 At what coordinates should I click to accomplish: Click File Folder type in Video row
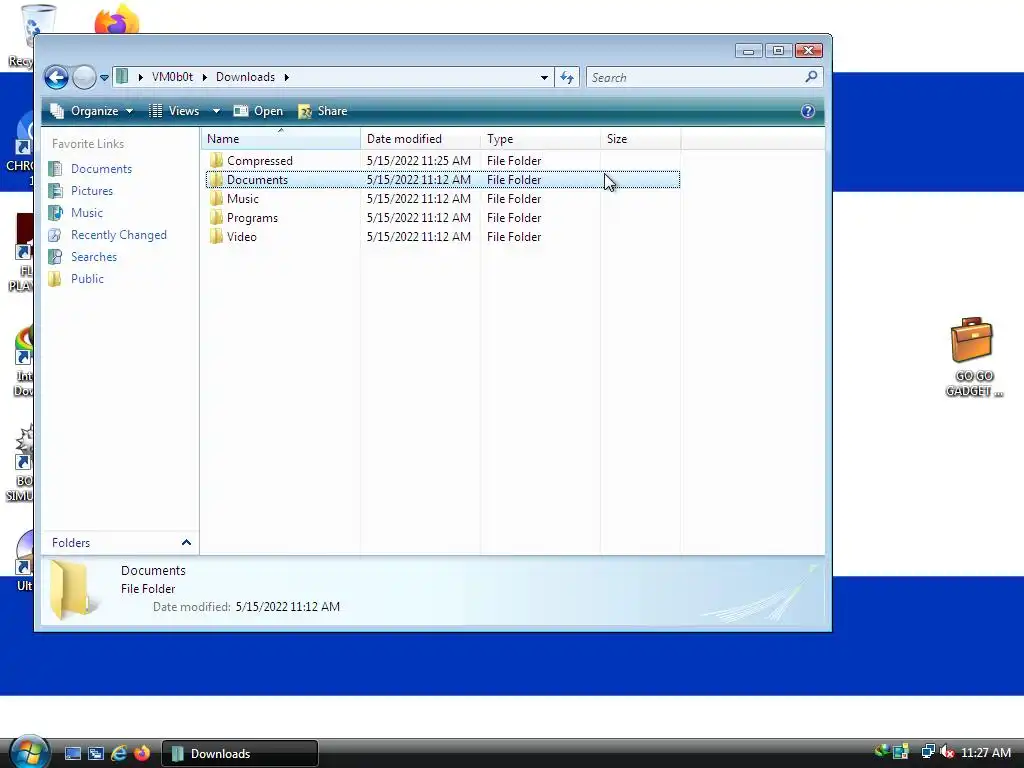click(x=514, y=236)
